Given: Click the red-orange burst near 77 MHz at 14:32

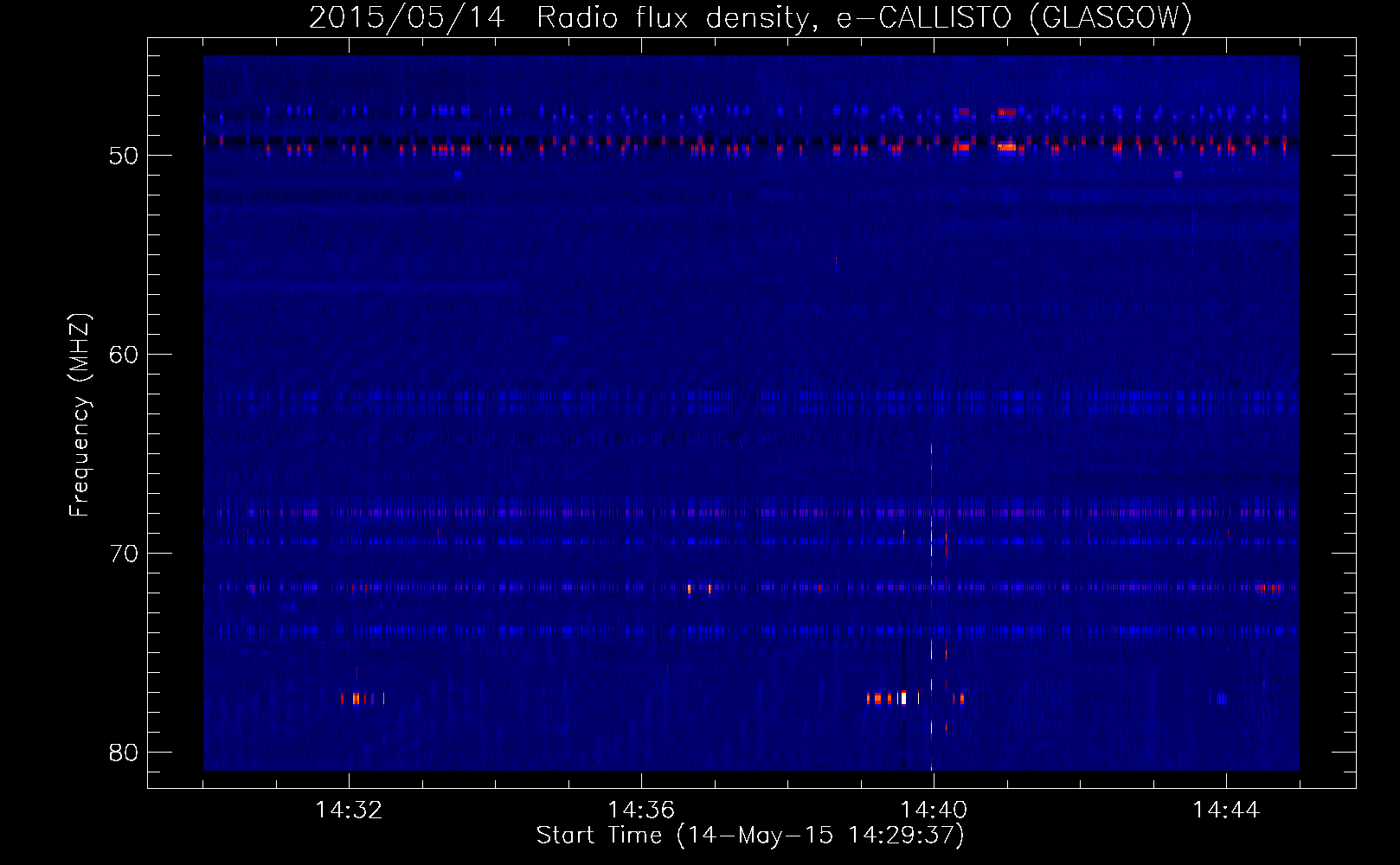Looking at the screenshot, I should point(356,698).
